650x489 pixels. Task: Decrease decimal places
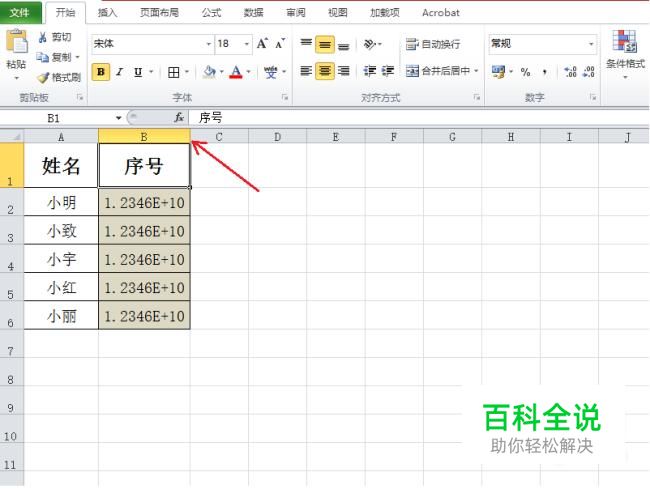click(589, 72)
